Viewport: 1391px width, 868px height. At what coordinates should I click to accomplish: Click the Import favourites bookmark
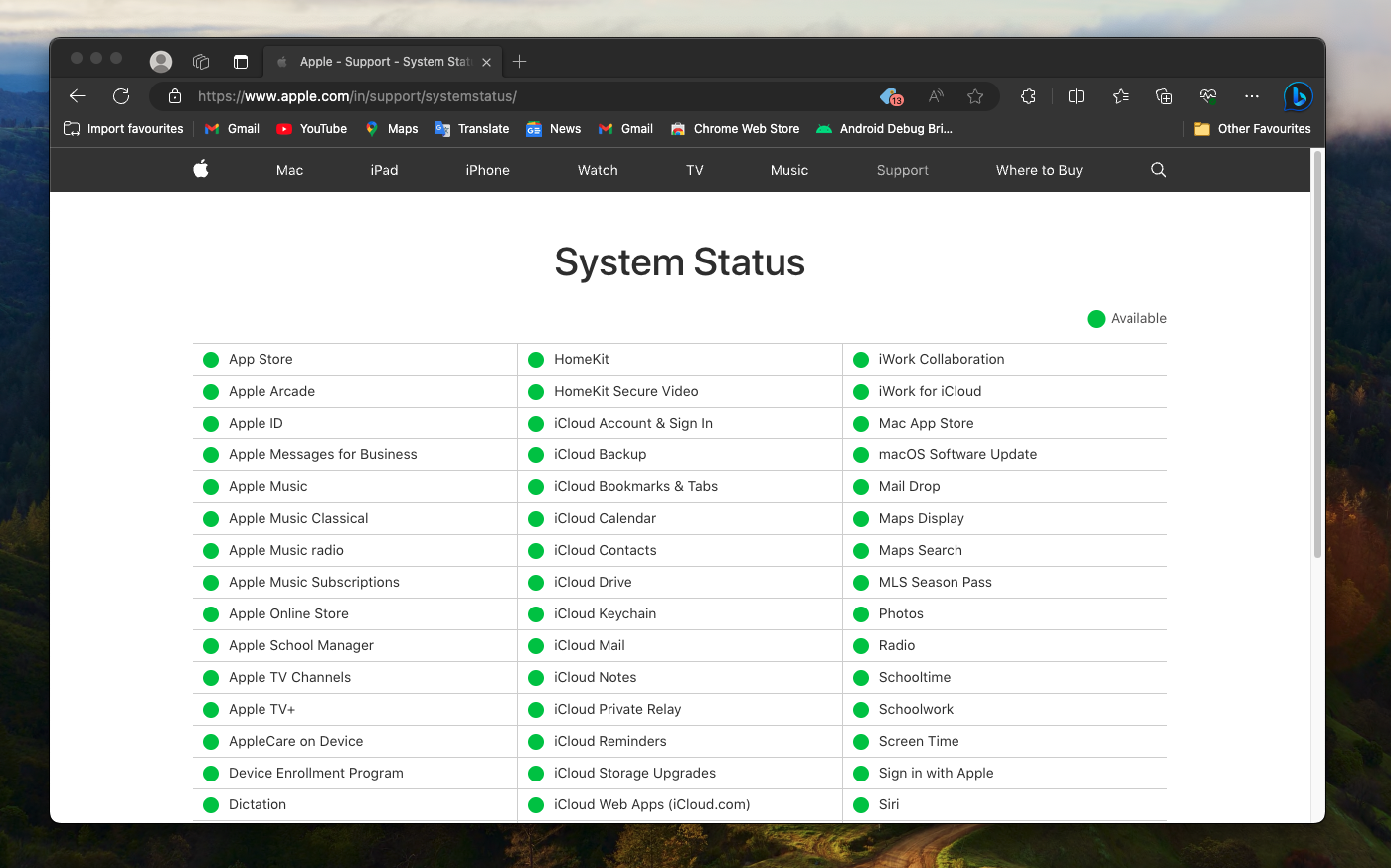pos(123,129)
